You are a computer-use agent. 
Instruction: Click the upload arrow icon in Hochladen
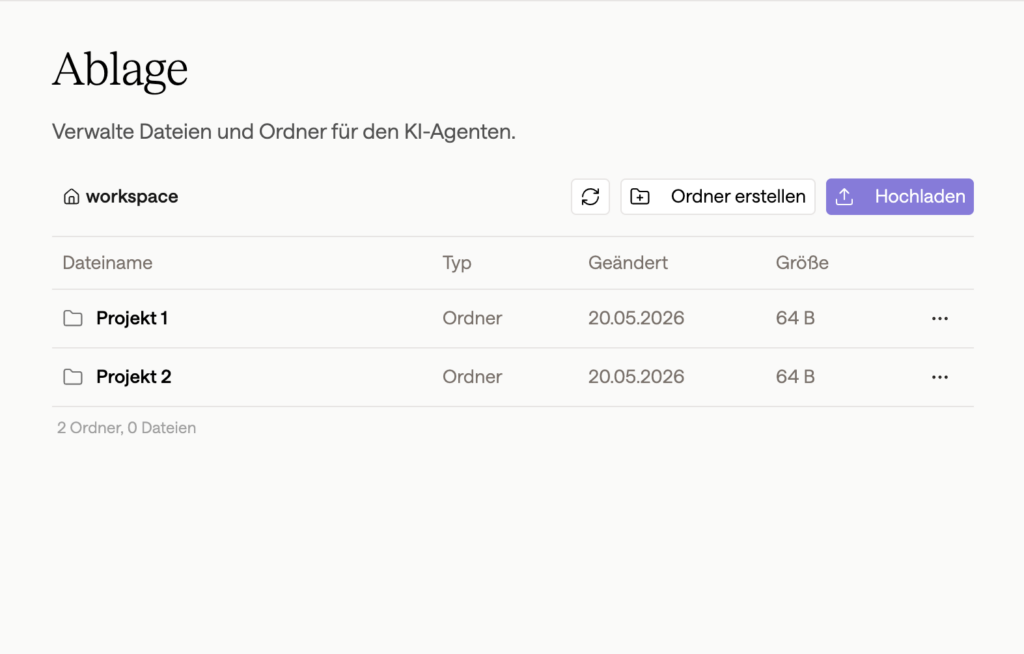tap(844, 197)
